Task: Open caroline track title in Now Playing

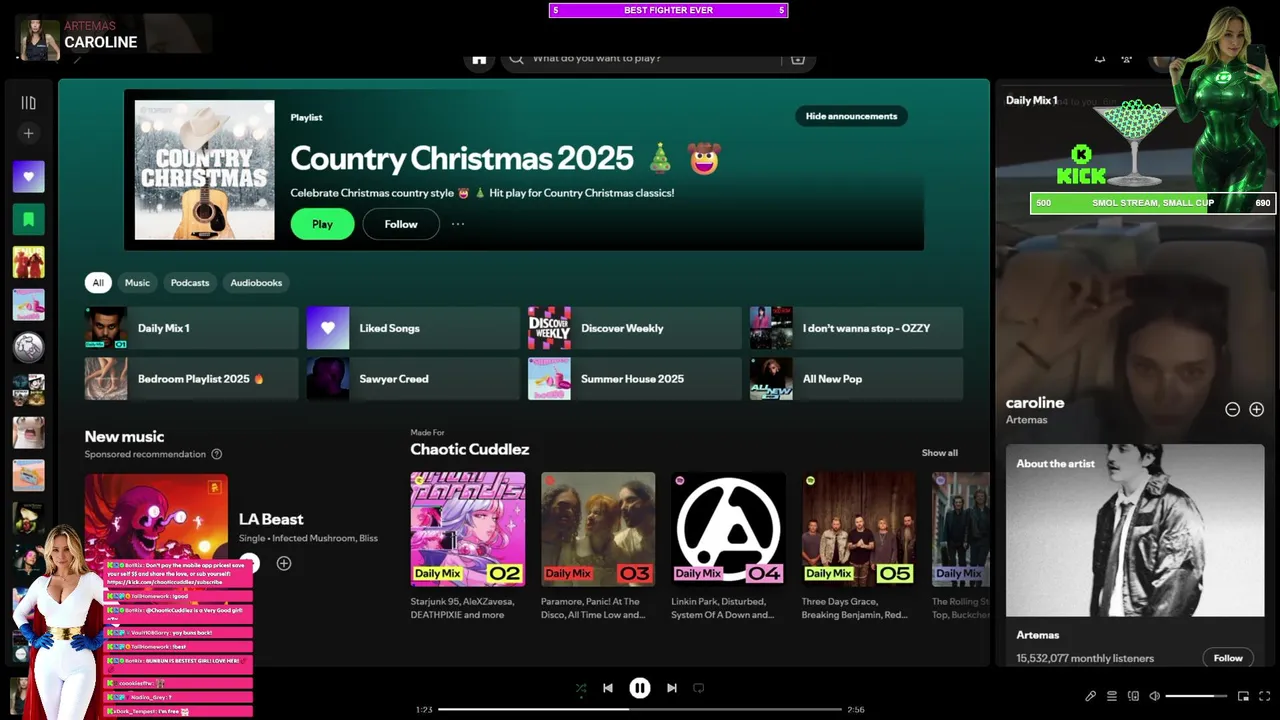Action: [x=1035, y=402]
